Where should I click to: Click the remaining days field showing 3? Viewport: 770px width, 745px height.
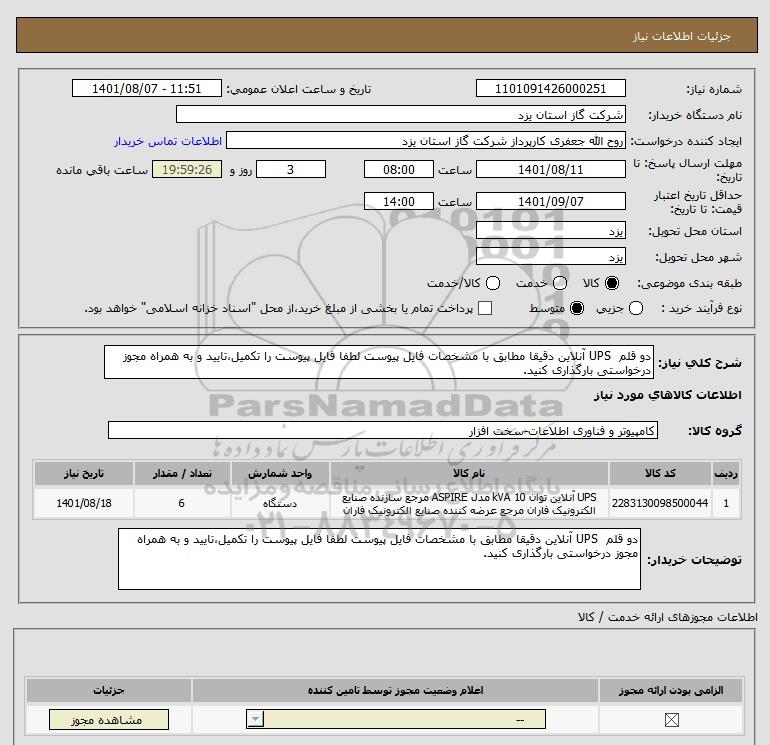(291, 169)
